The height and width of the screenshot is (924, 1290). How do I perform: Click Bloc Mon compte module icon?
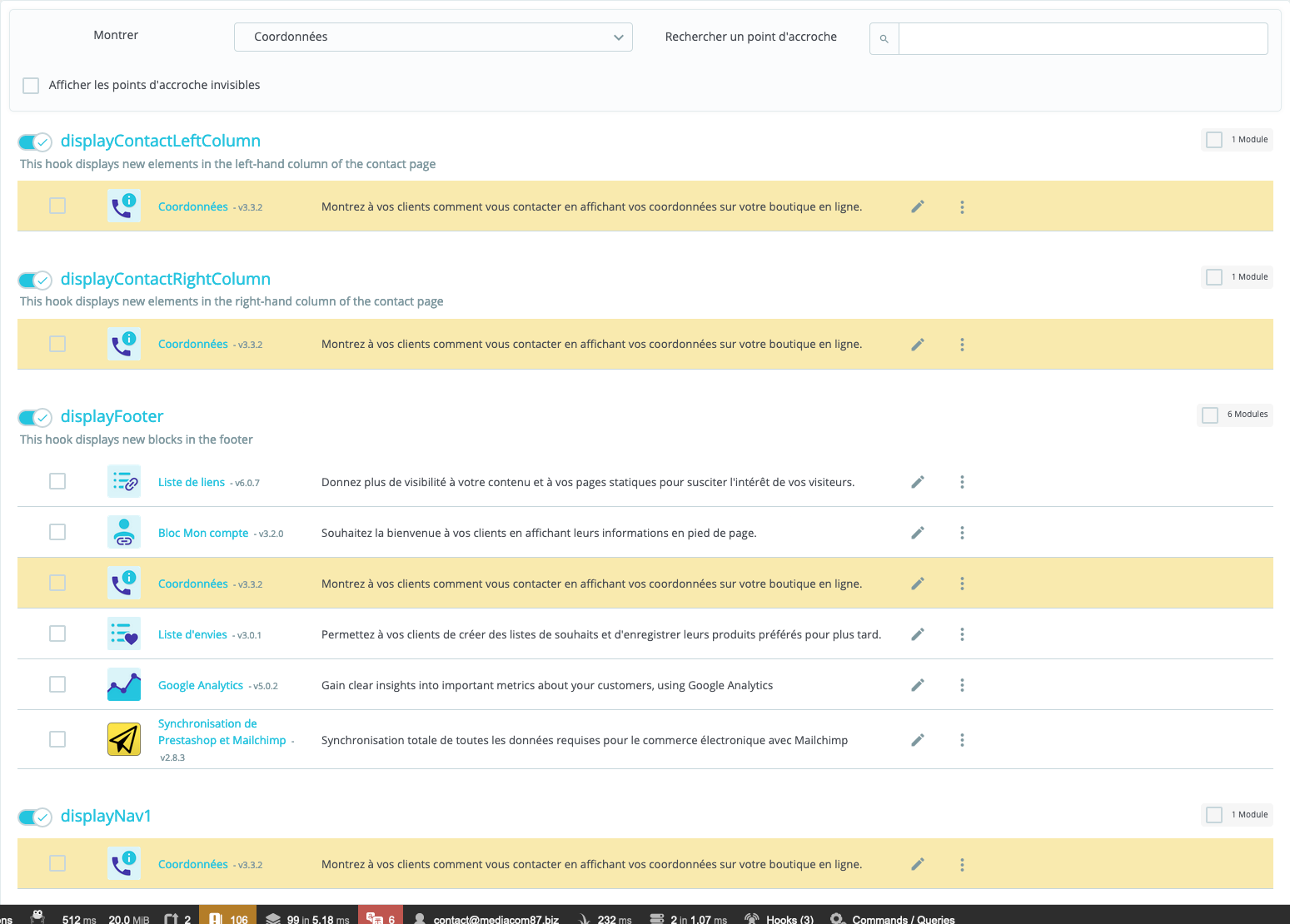coord(124,532)
